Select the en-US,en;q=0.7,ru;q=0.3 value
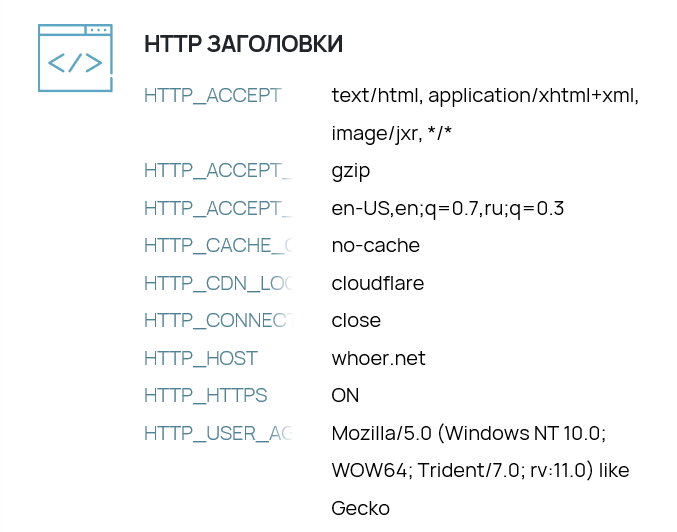 coord(447,209)
